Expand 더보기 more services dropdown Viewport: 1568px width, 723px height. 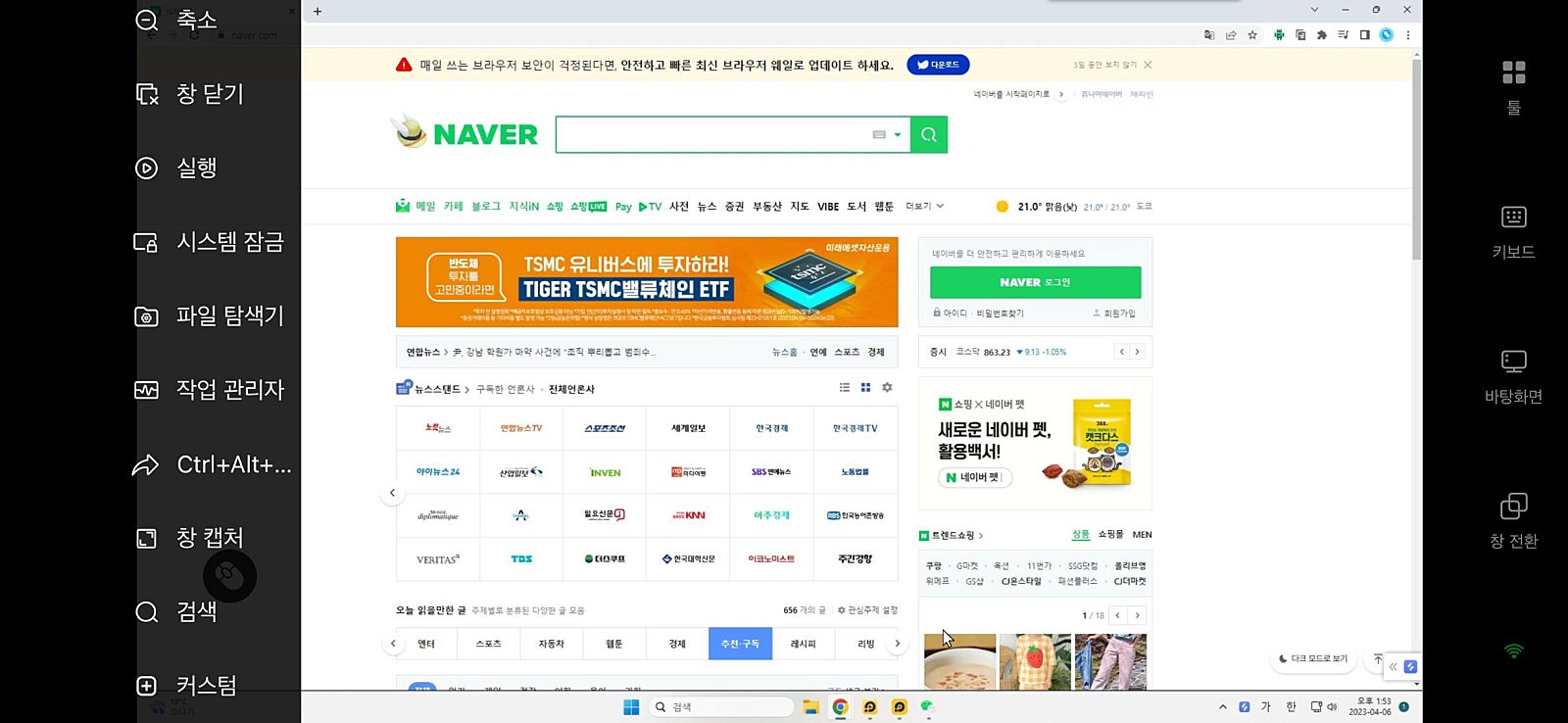pos(924,207)
